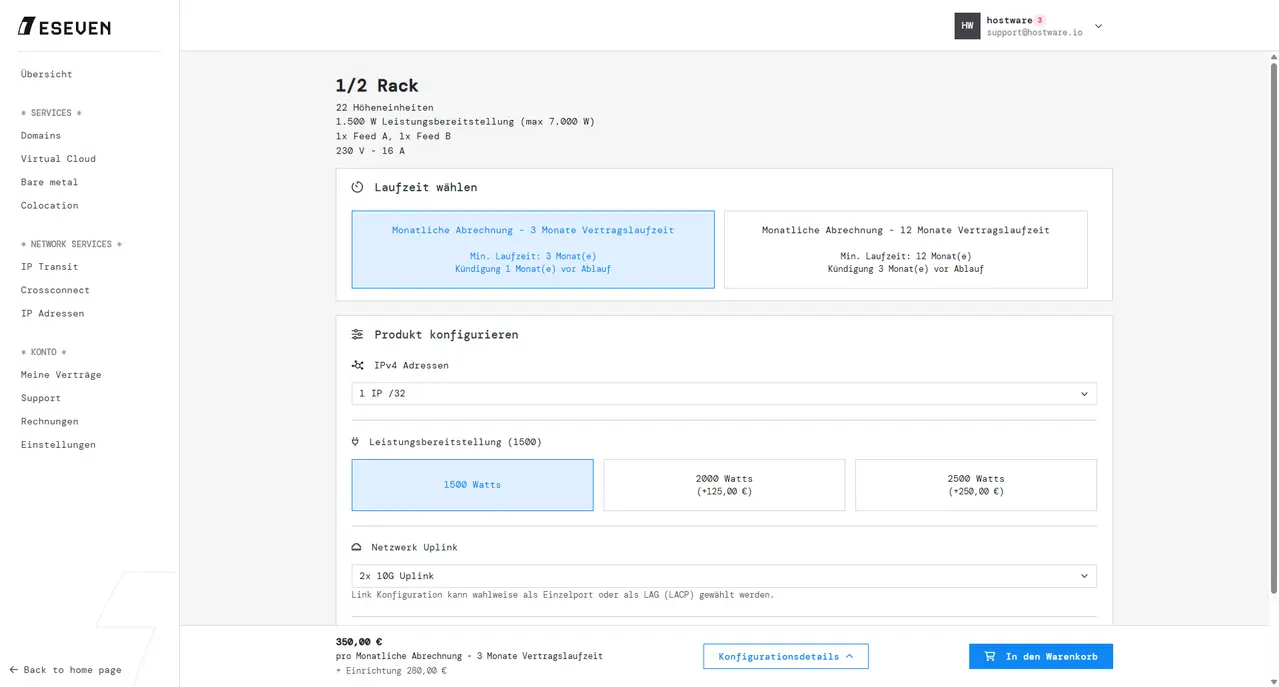This screenshot has height=687, width=1279.
Task: Click the pro Monatliche Abrechnung footer text
Action: tap(469, 656)
